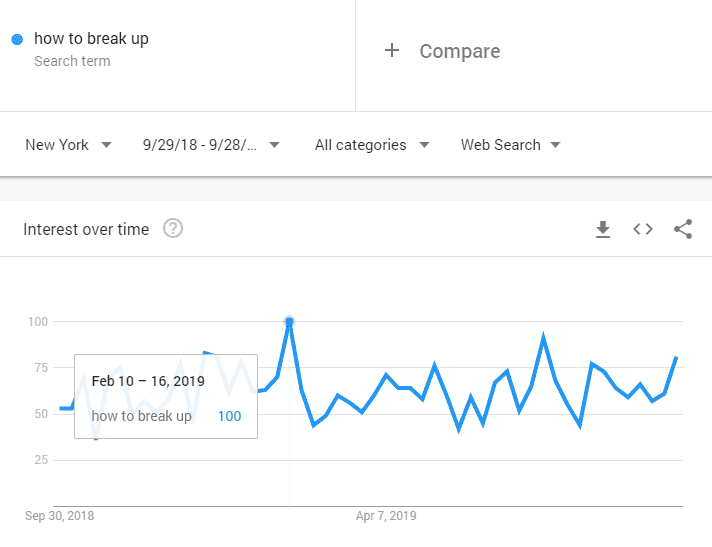Click the blue dot beside search term

click(x=17, y=40)
